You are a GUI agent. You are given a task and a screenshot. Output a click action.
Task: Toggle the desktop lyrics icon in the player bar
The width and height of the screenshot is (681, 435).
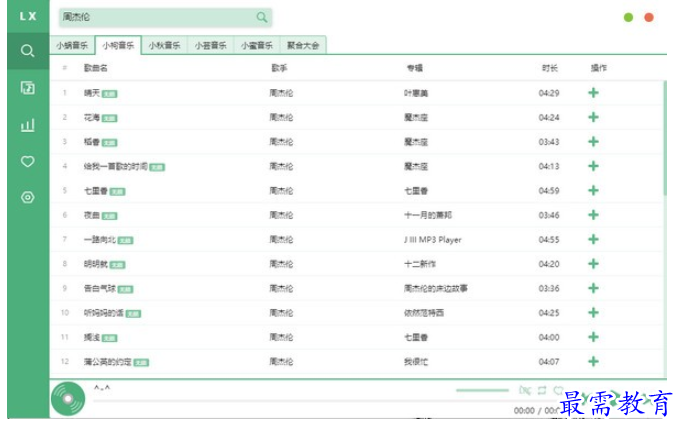pyautogui.click(x=525, y=390)
